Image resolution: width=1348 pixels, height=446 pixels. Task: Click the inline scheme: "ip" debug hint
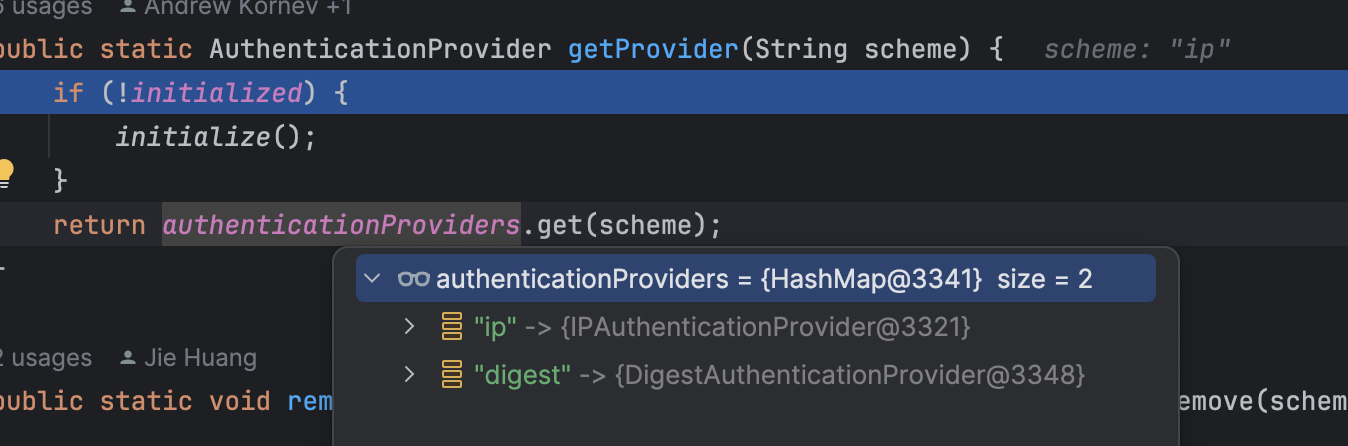[1136, 48]
